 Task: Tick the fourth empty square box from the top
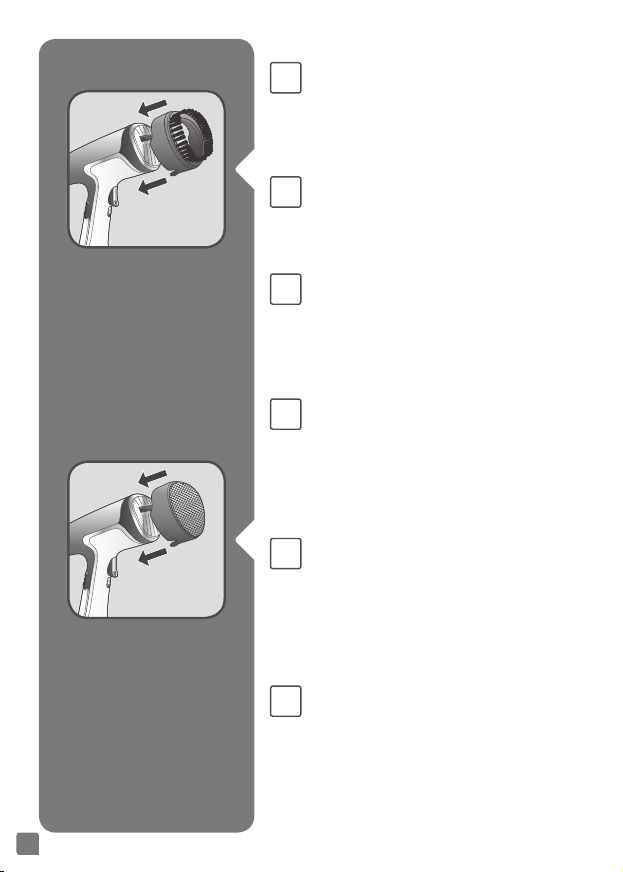tap(285, 414)
